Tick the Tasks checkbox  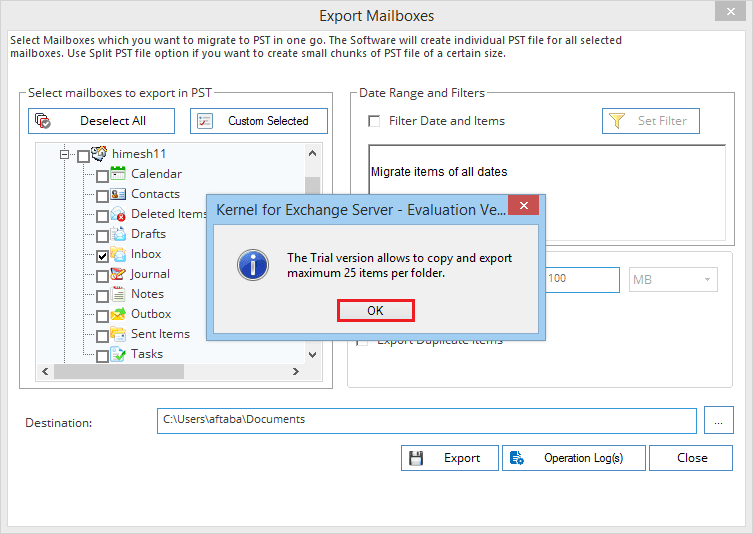click(x=102, y=356)
